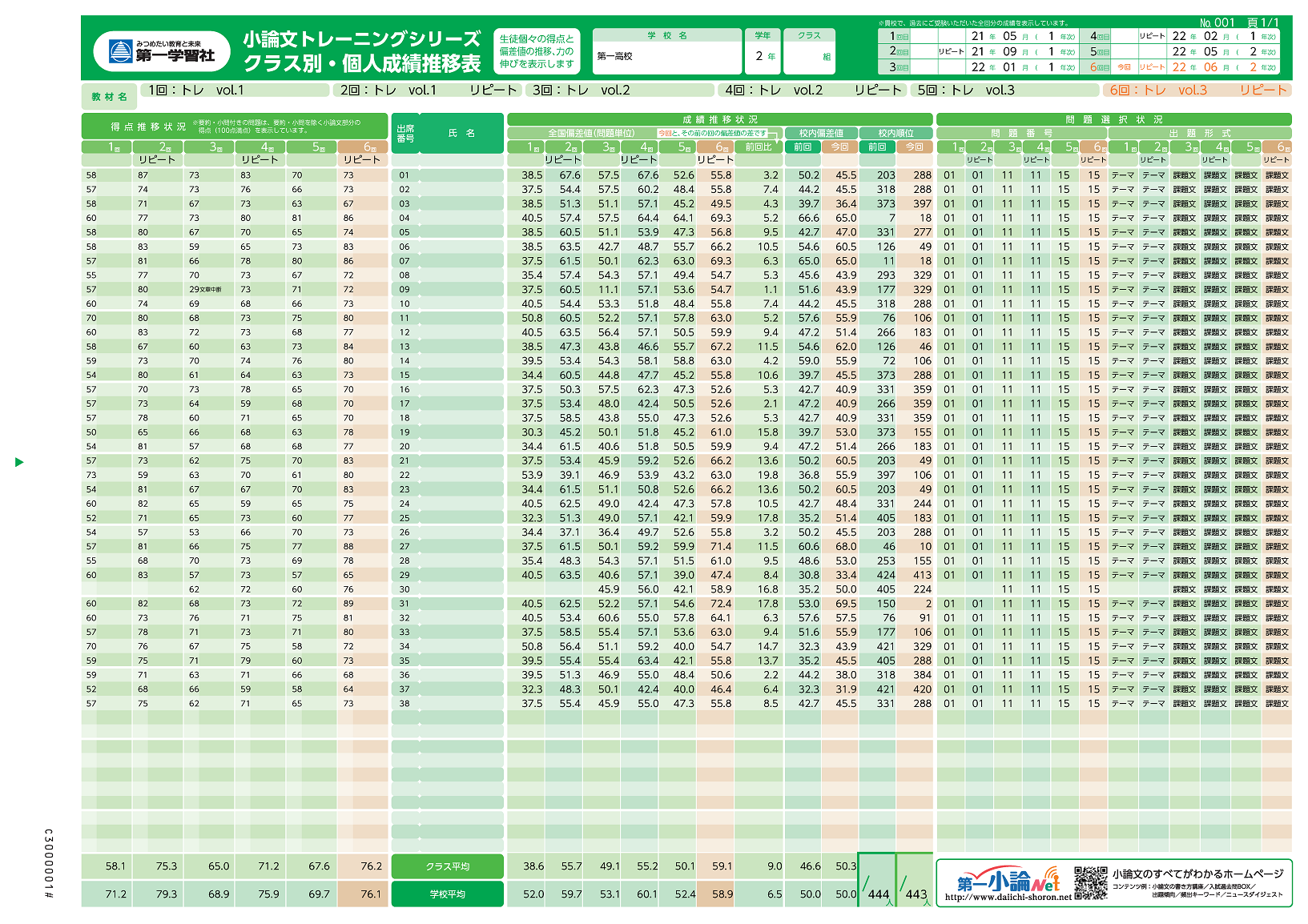Click attendance number 20
1308x924 pixels.
pyautogui.click(x=404, y=447)
